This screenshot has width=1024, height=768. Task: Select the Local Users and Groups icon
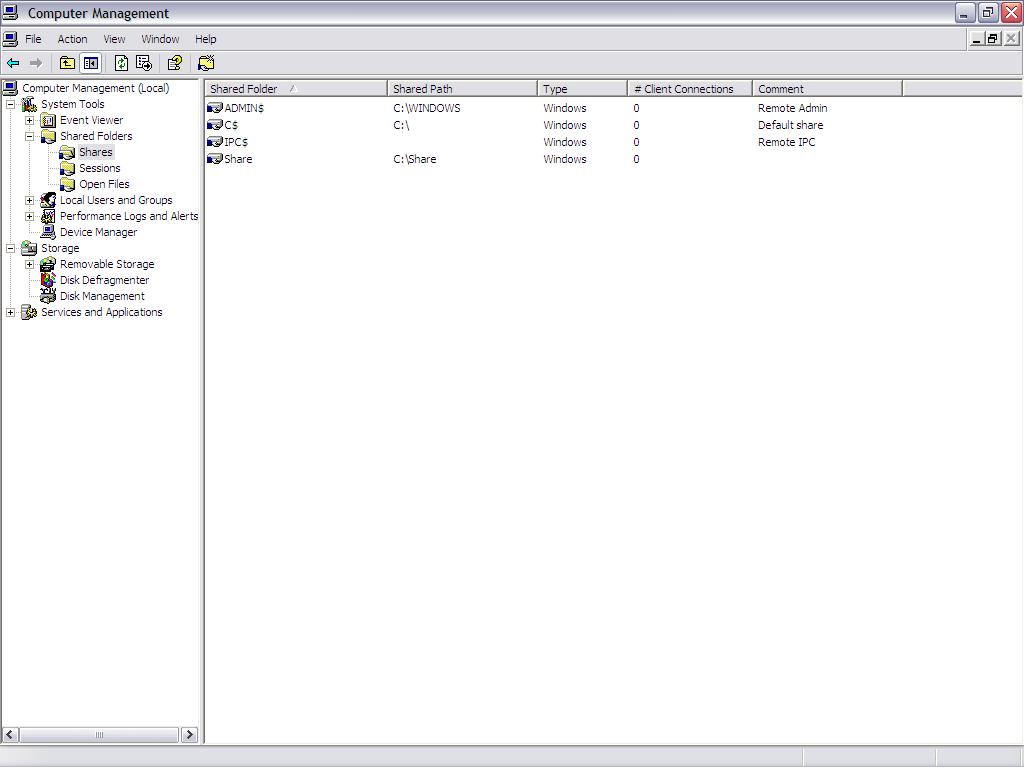click(x=48, y=200)
